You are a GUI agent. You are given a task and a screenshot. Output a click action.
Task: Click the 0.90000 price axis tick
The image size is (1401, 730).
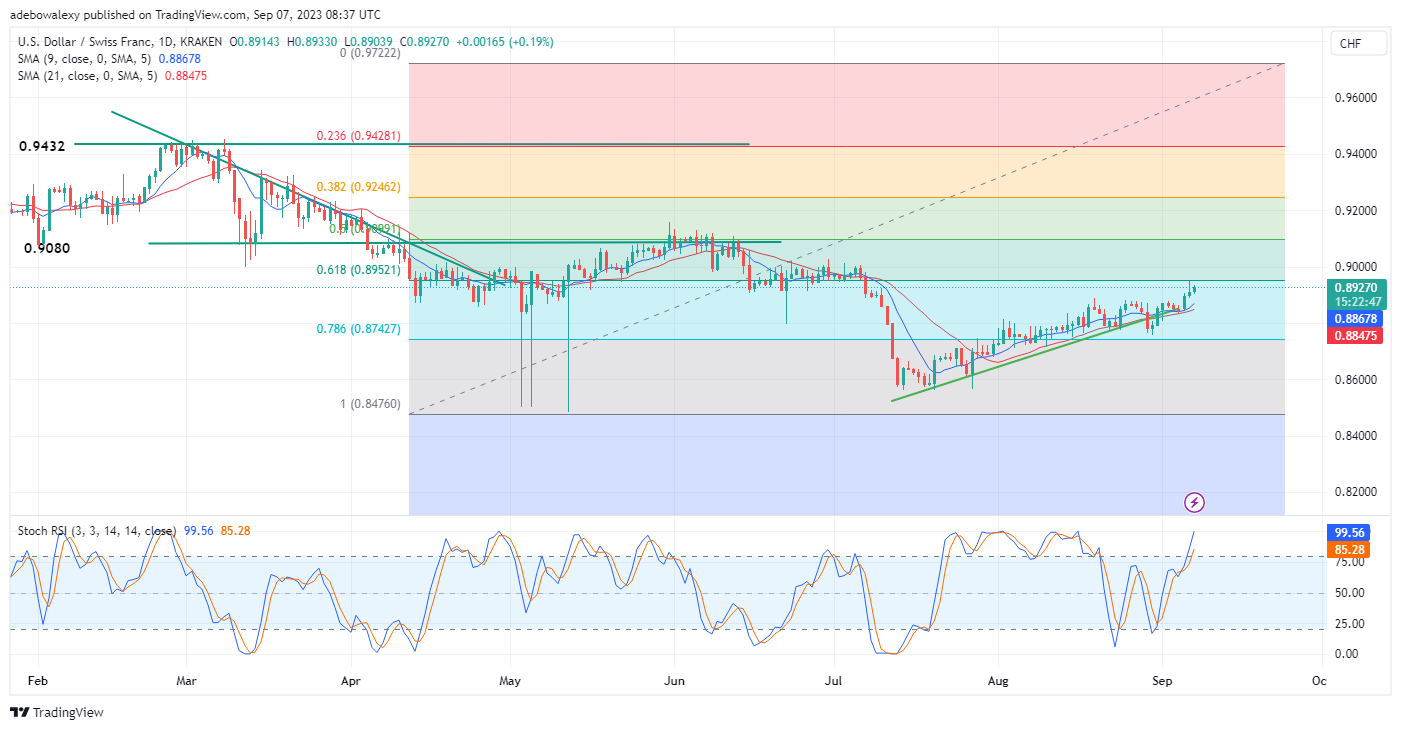[1355, 267]
